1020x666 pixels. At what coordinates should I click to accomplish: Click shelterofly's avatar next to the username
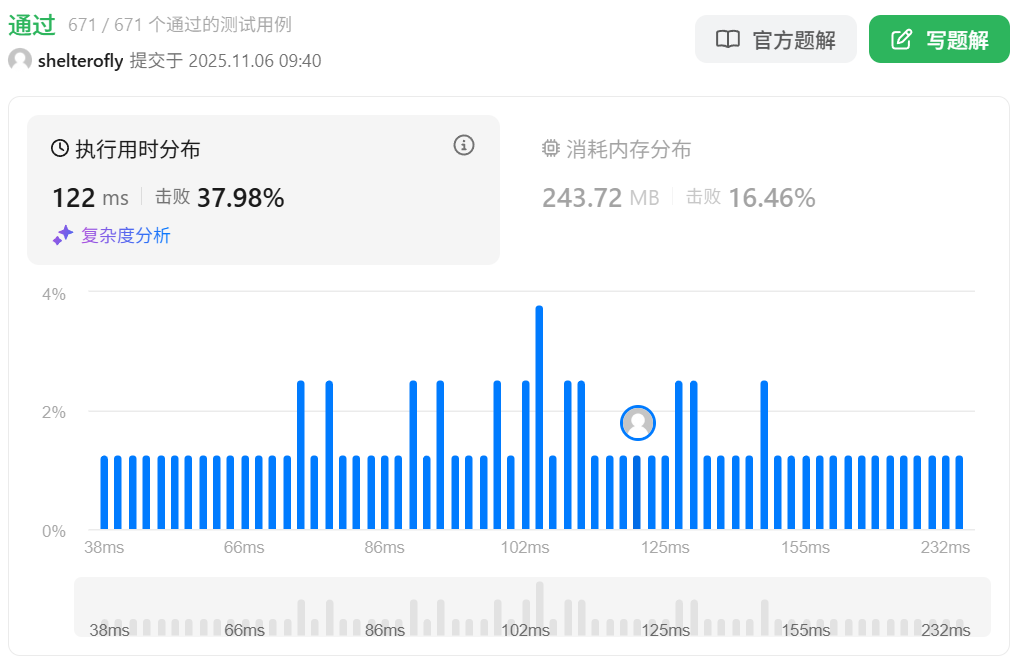20,60
